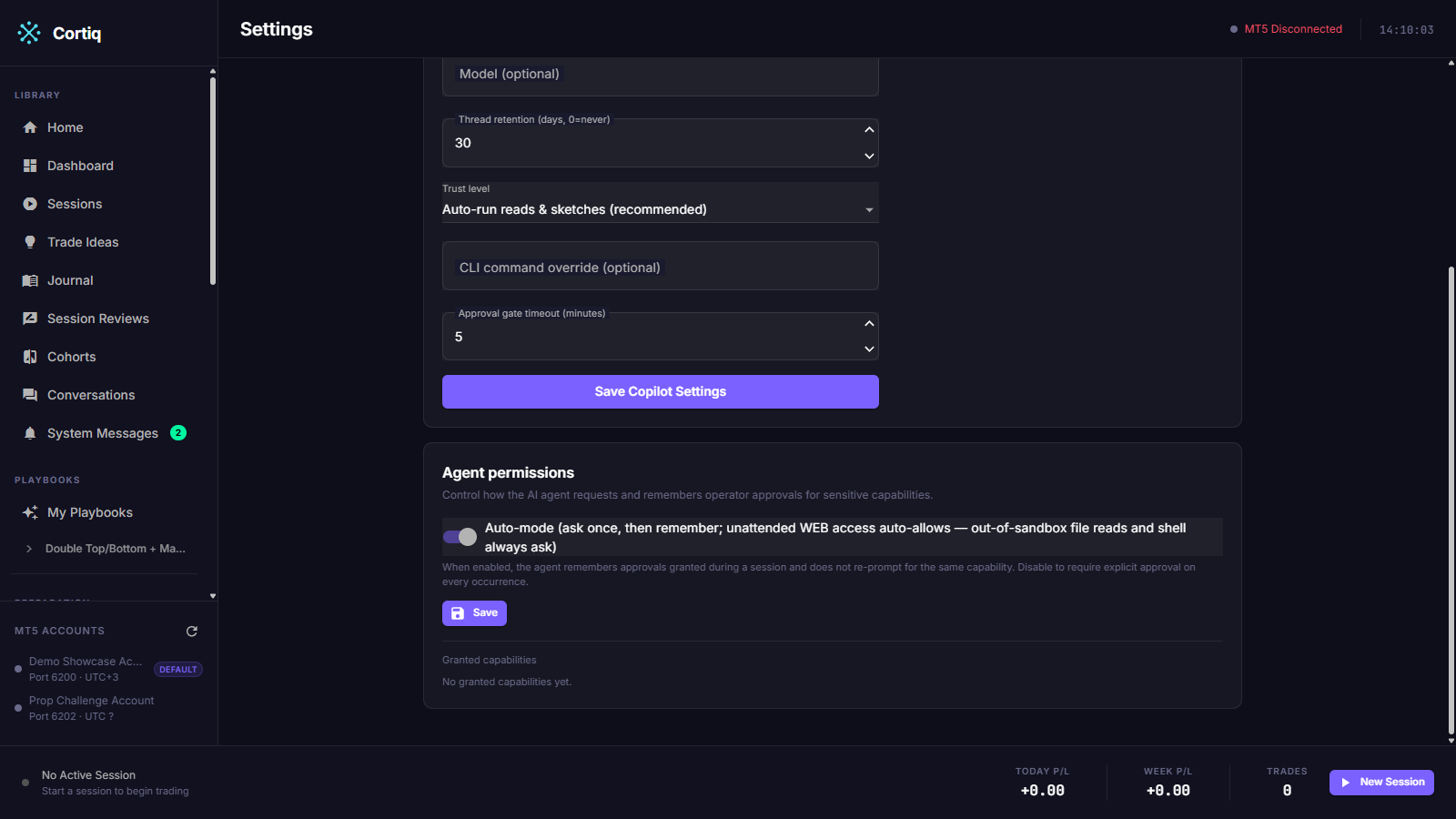
Task: Open Dashboard via its grid icon
Action: [30, 166]
